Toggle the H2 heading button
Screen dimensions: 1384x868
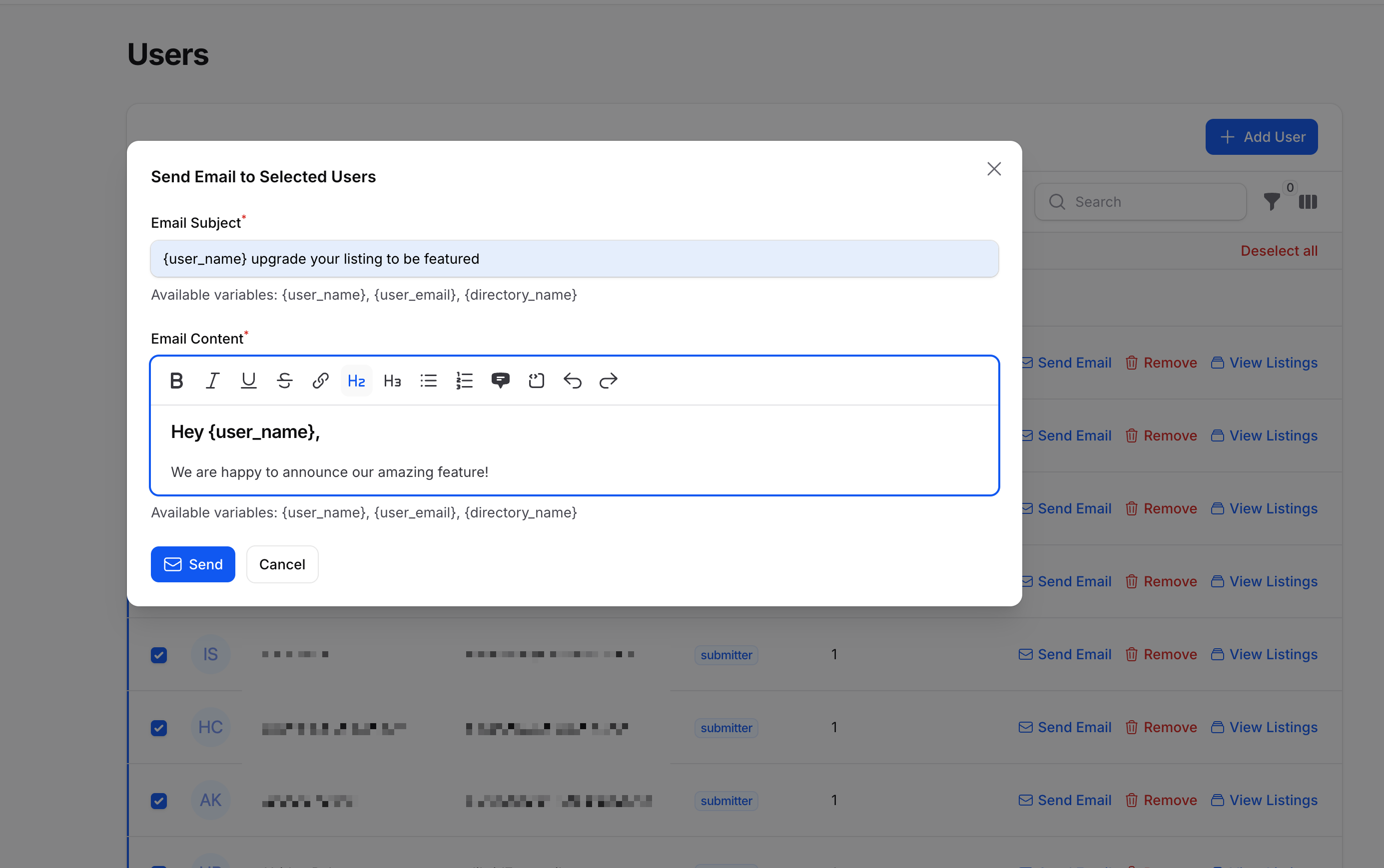pyautogui.click(x=356, y=381)
